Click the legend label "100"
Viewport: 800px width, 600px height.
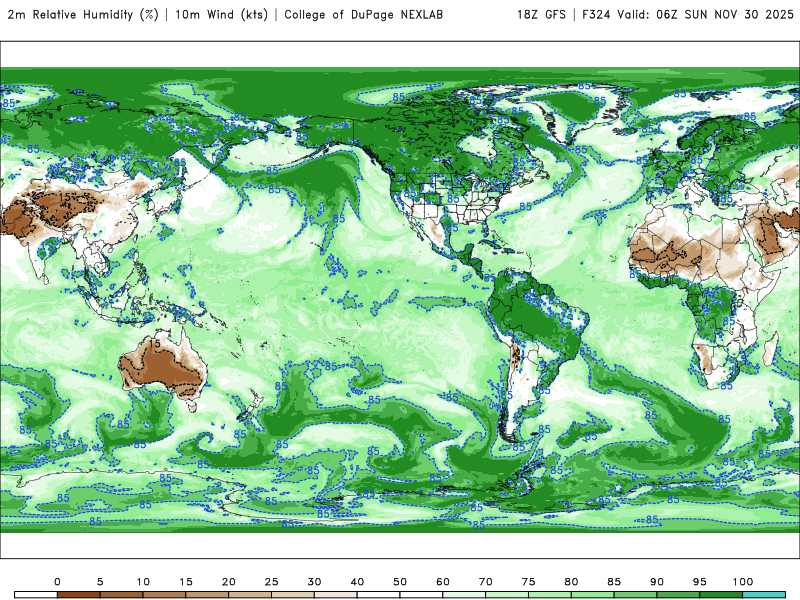click(743, 582)
